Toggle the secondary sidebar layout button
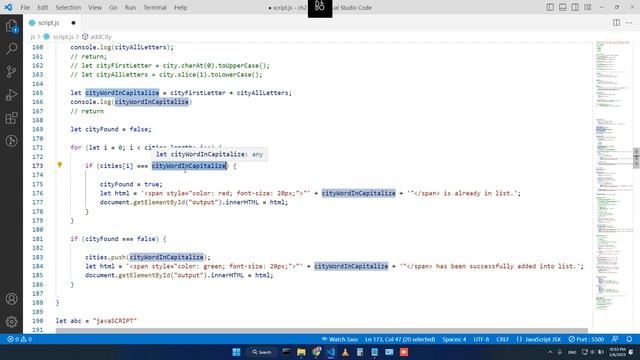 tap(575, 7)
